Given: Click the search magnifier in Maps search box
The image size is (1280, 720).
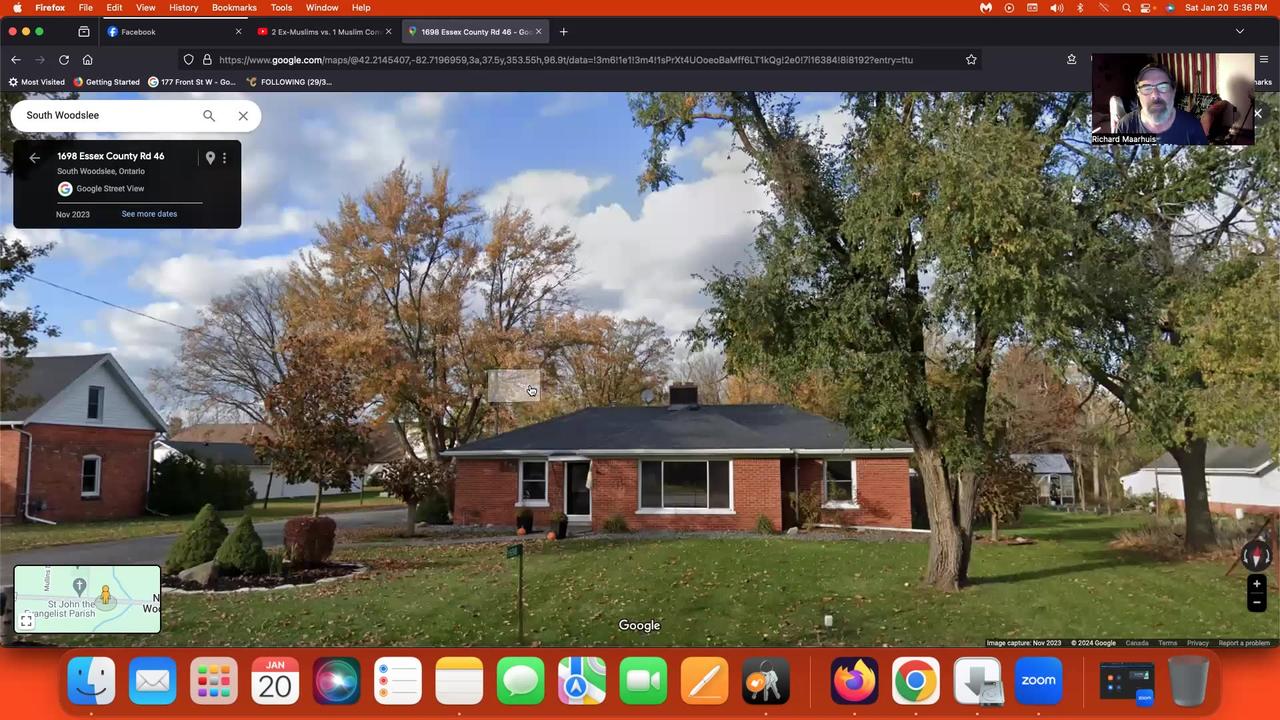Looking at the screenshot, I should [209, 116].
